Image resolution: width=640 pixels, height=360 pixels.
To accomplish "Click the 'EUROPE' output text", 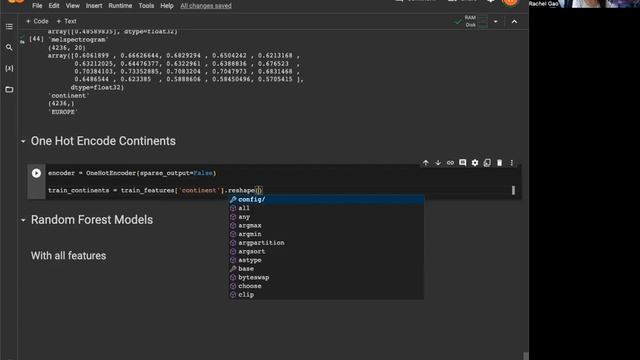I will point(62,112).
